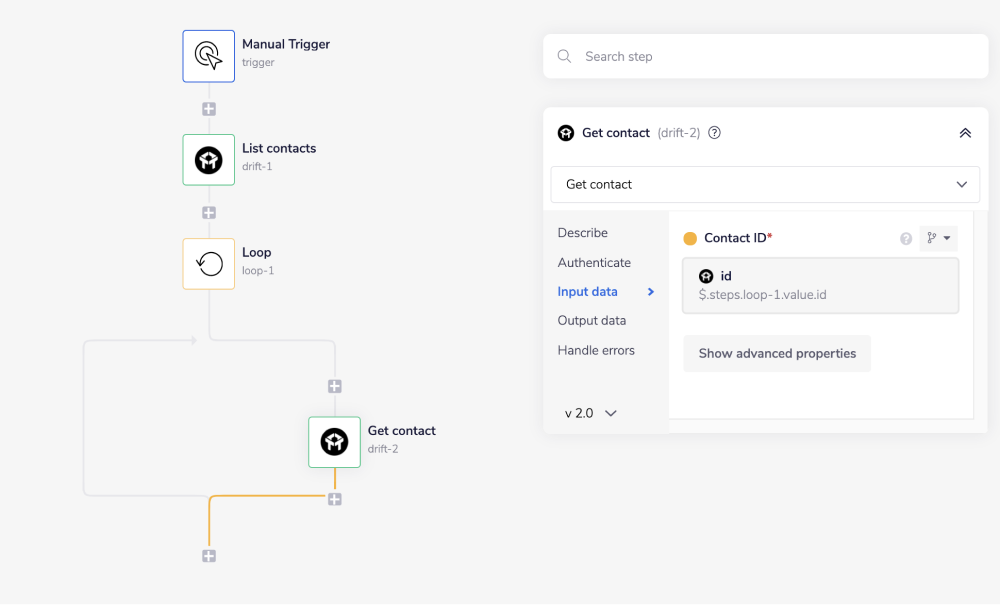
Task: Click help icon beside Contact ID field
Action: click(x=906, y=239)
